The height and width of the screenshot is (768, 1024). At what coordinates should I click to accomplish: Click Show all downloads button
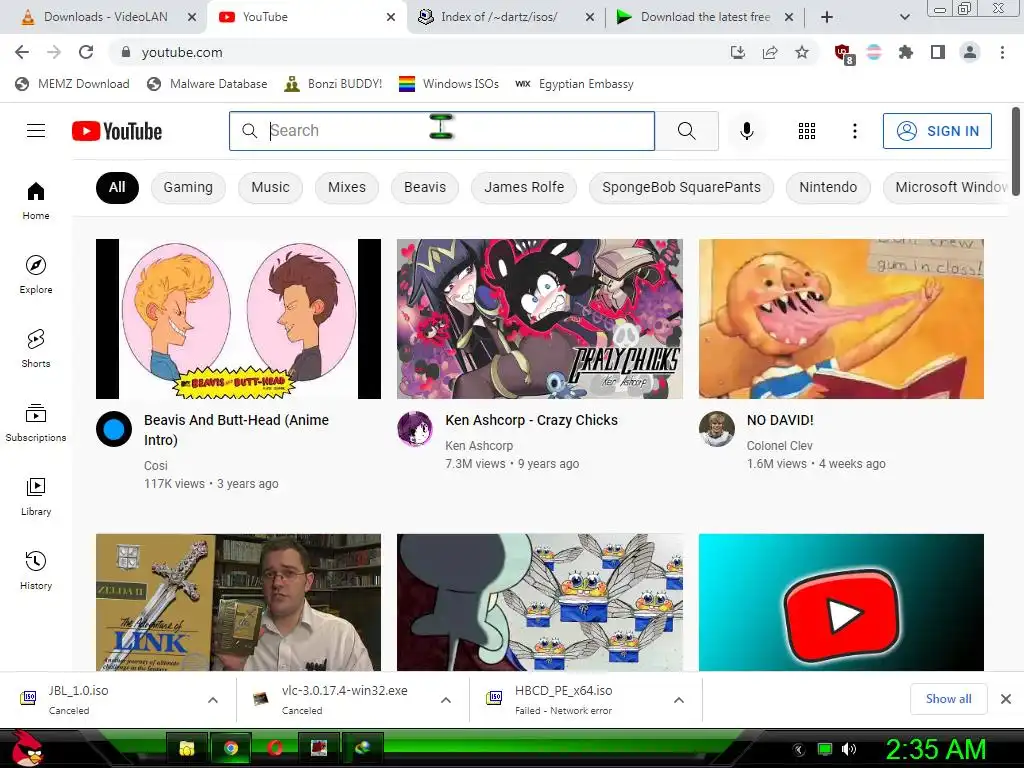(948, 699)
